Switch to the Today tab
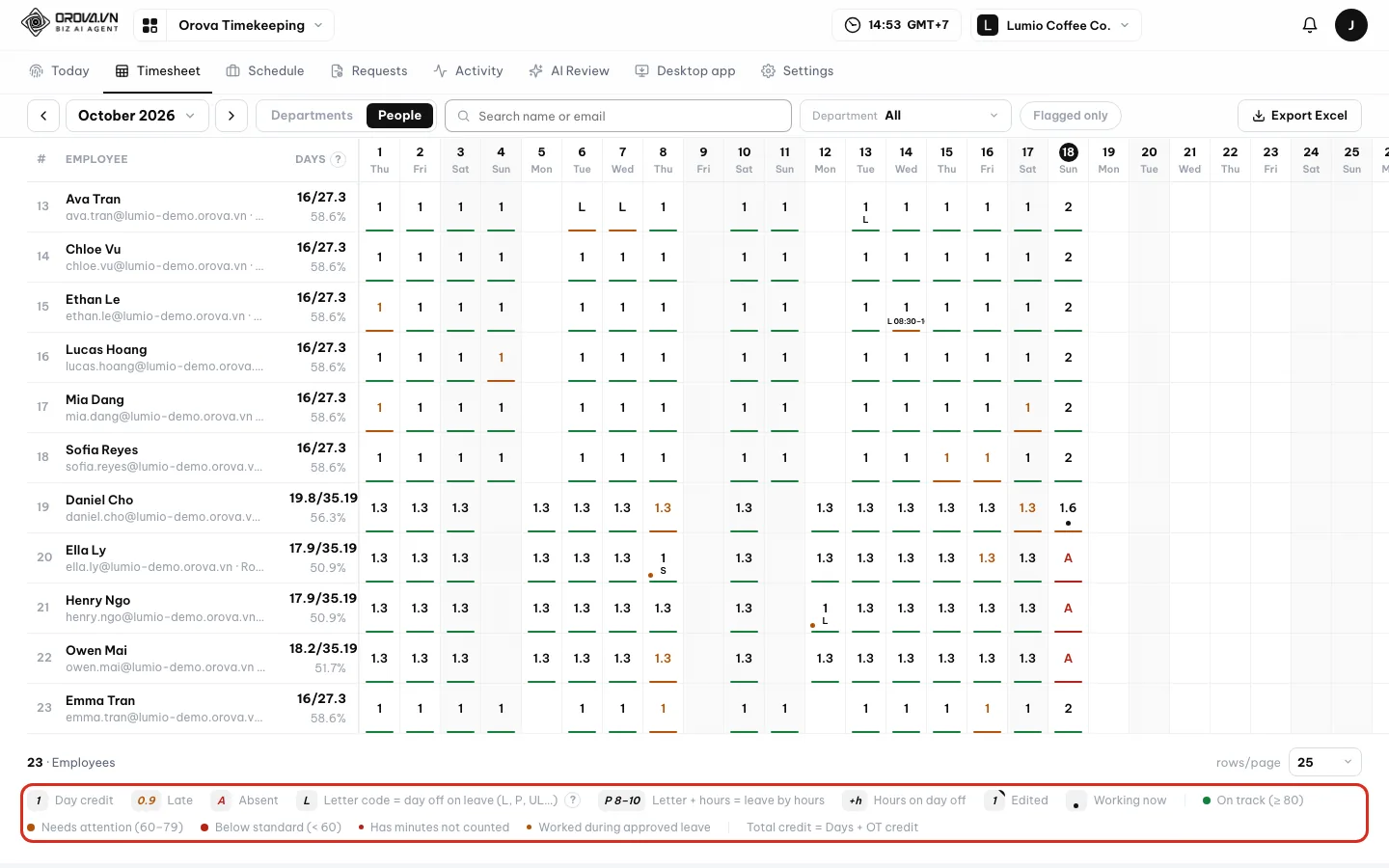The width and height of the screenshot is (1389, 868). [60, 71]
